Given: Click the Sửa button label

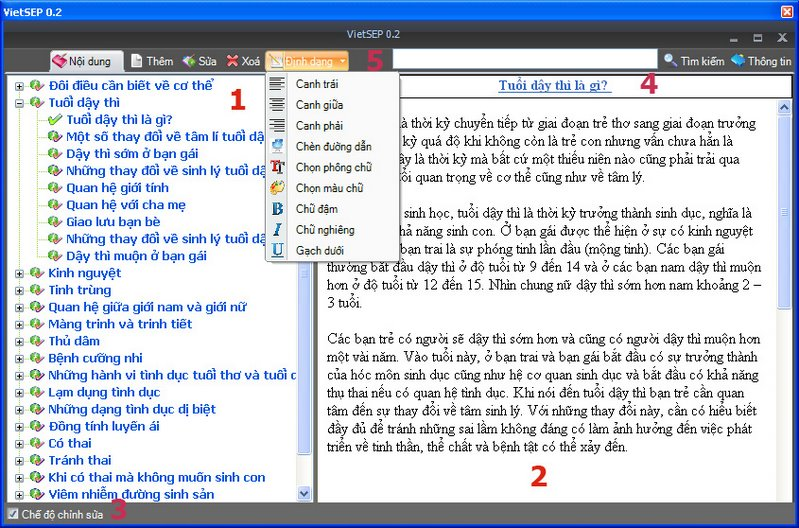Looking at the screenshot, I should click(207, 61).
